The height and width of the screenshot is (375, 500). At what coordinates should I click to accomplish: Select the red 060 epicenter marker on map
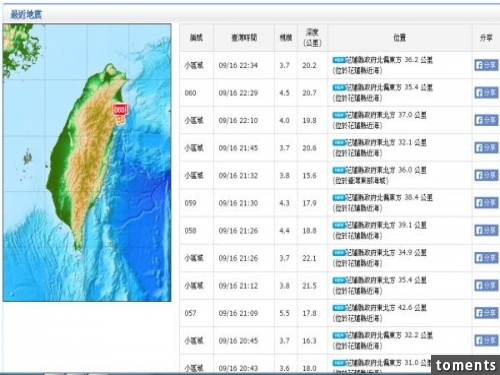pyautogui.click(x=120, y=109)
